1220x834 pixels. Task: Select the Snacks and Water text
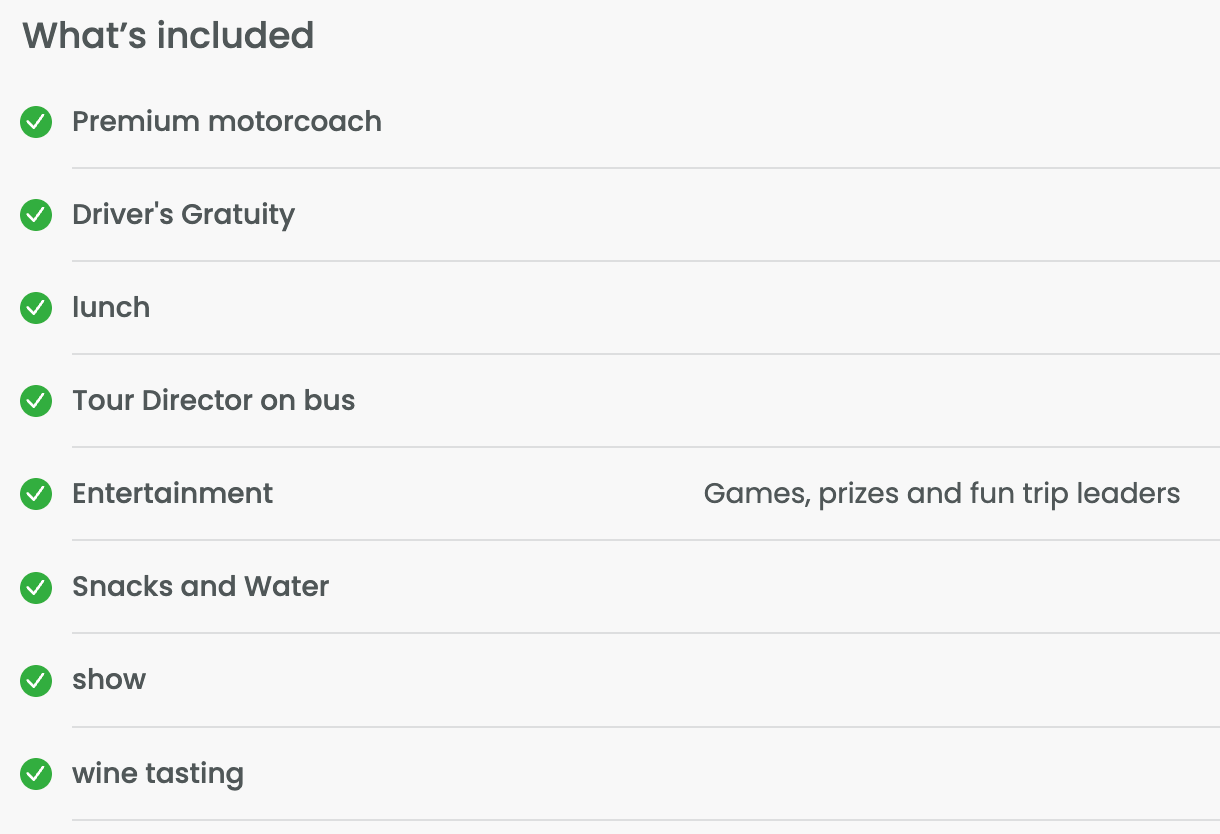tap(201, 587)
